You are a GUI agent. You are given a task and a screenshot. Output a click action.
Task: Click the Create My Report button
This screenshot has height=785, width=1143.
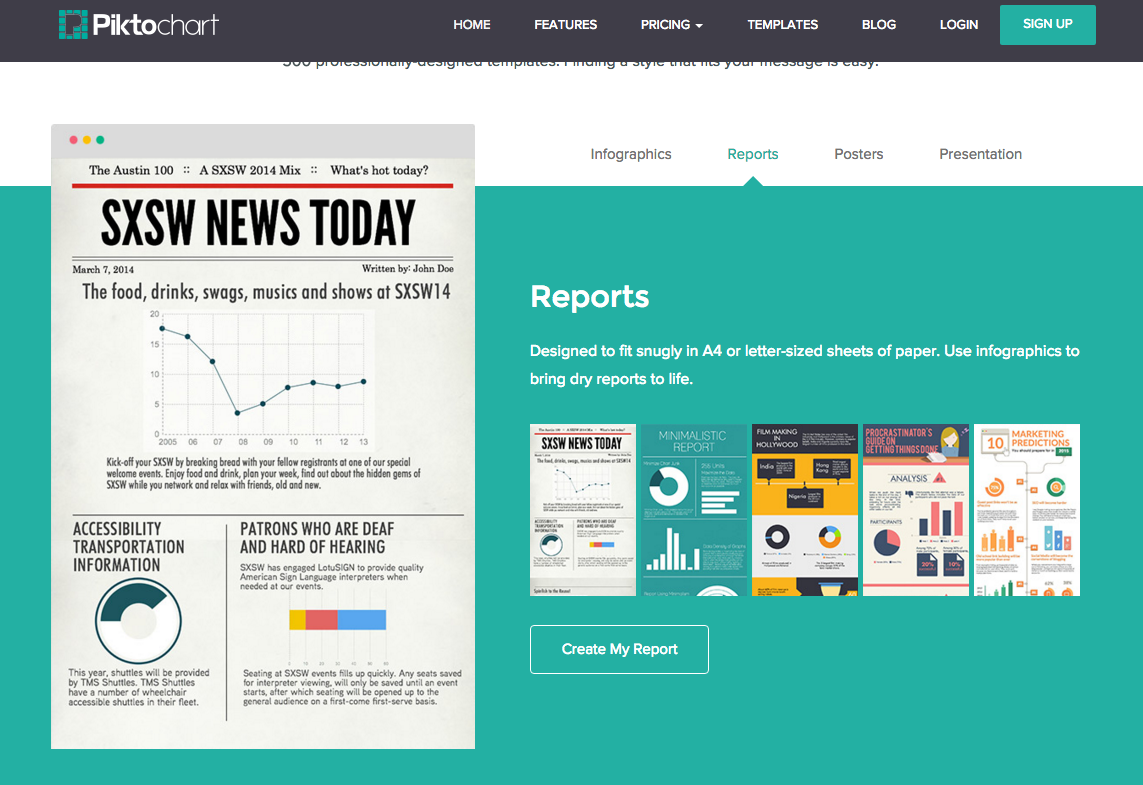click(x=619, y=649)
